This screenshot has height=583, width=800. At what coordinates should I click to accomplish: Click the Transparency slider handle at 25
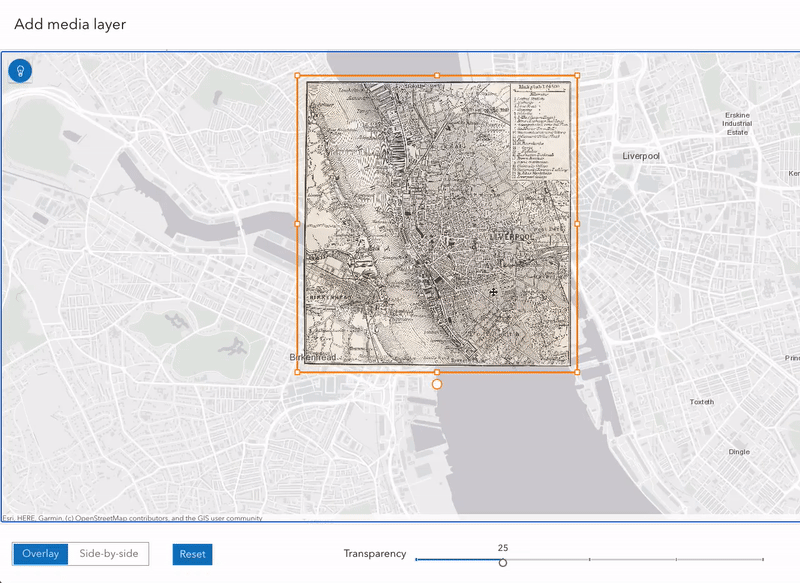pyautogui.click(x=503, y=563)
